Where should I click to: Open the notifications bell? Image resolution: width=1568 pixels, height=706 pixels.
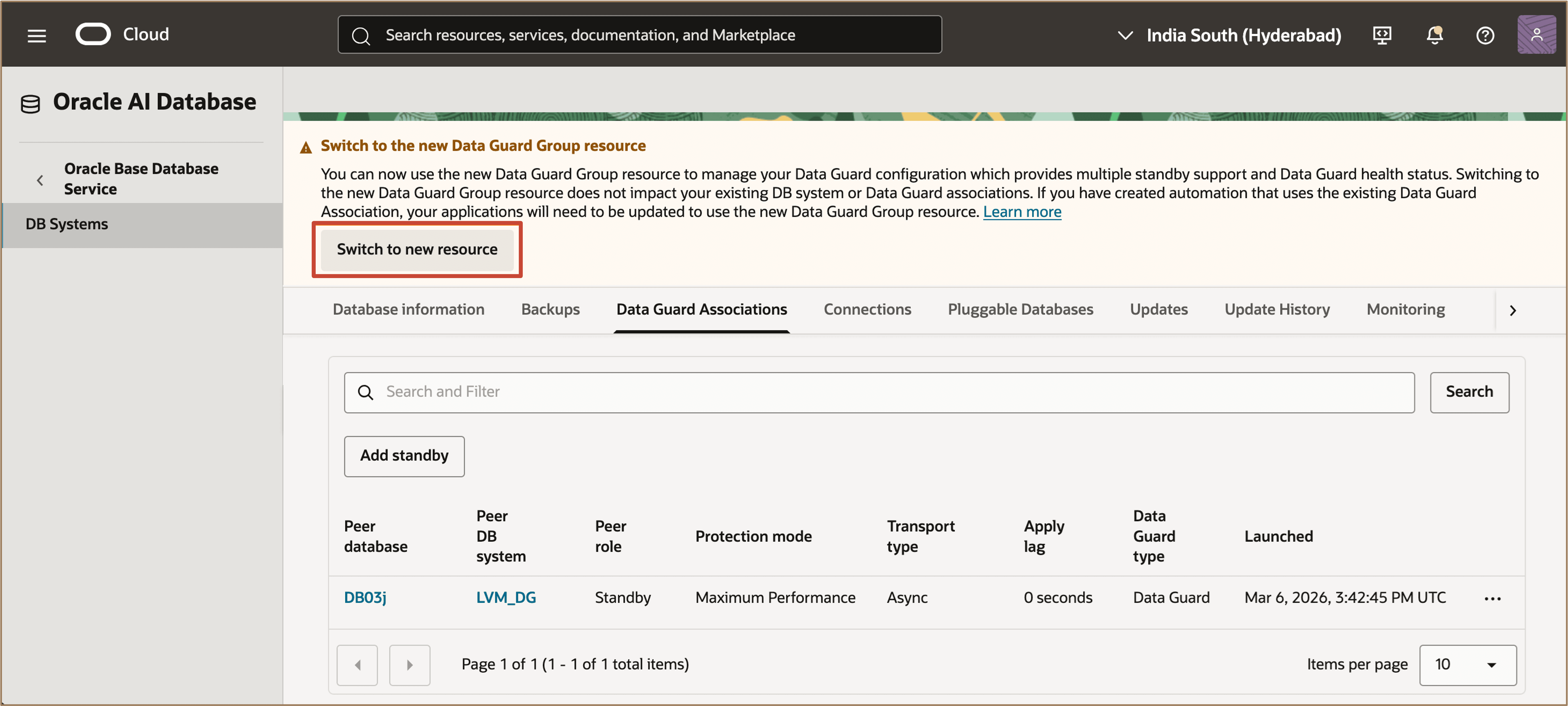tap(1434, 35)
